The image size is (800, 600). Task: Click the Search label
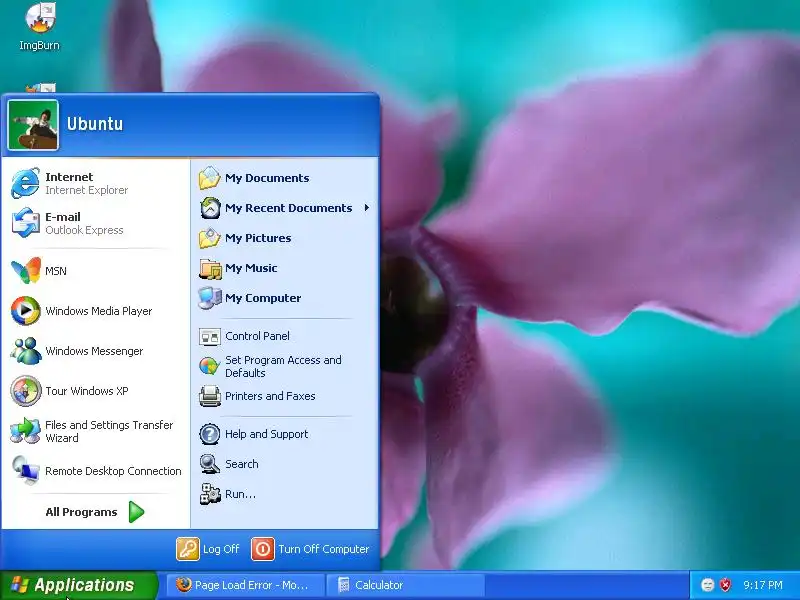tap(242, 464)
